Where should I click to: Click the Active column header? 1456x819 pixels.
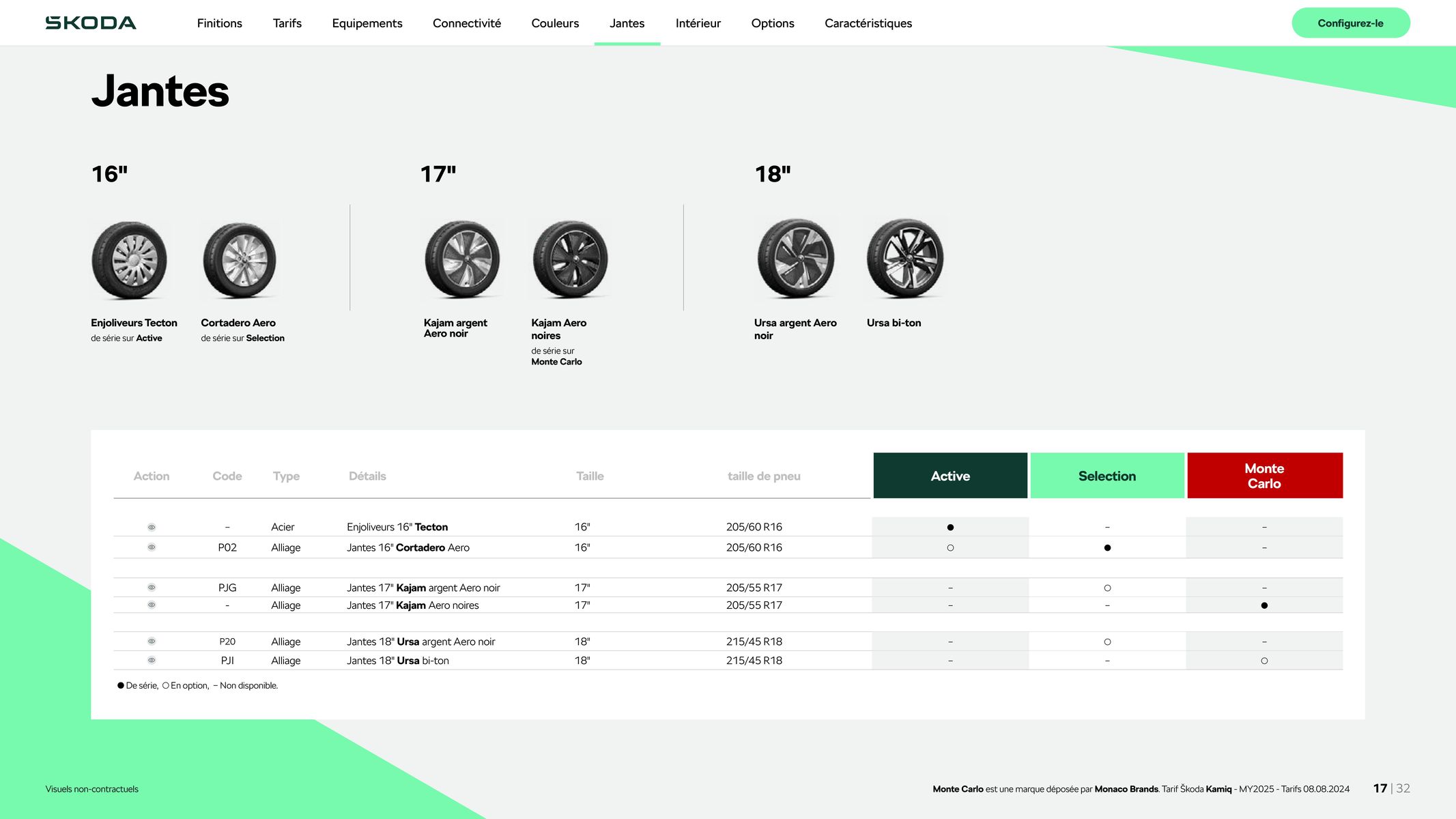[950, 476]
